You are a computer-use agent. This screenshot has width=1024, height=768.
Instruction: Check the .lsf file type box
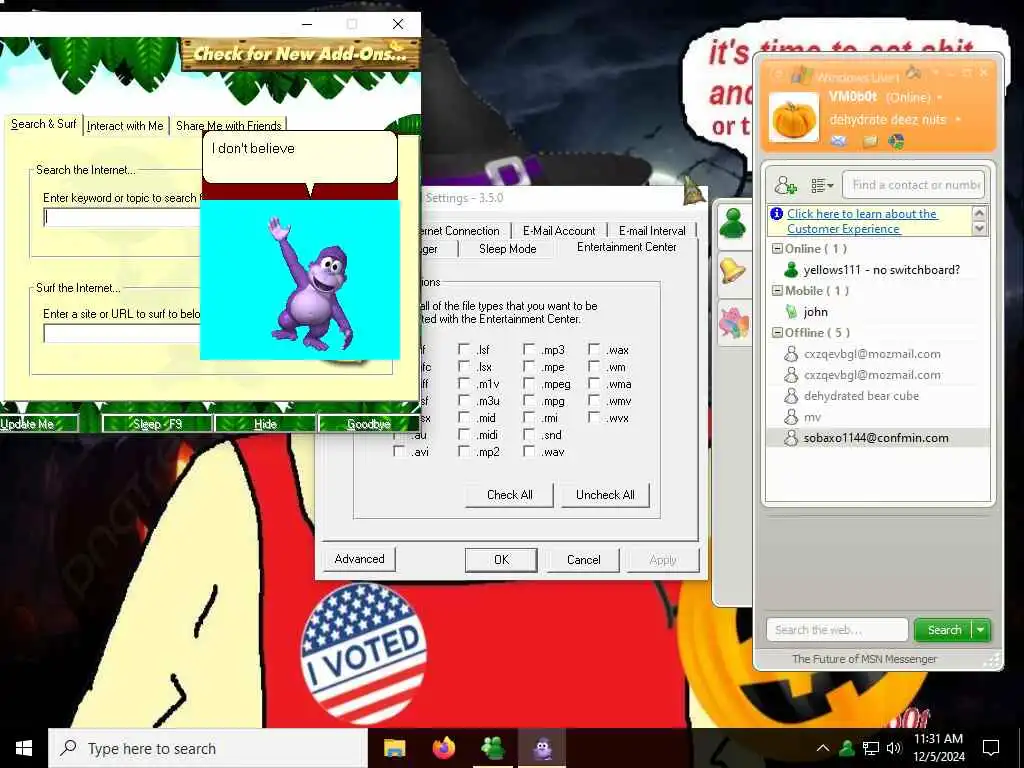(464, 349)
